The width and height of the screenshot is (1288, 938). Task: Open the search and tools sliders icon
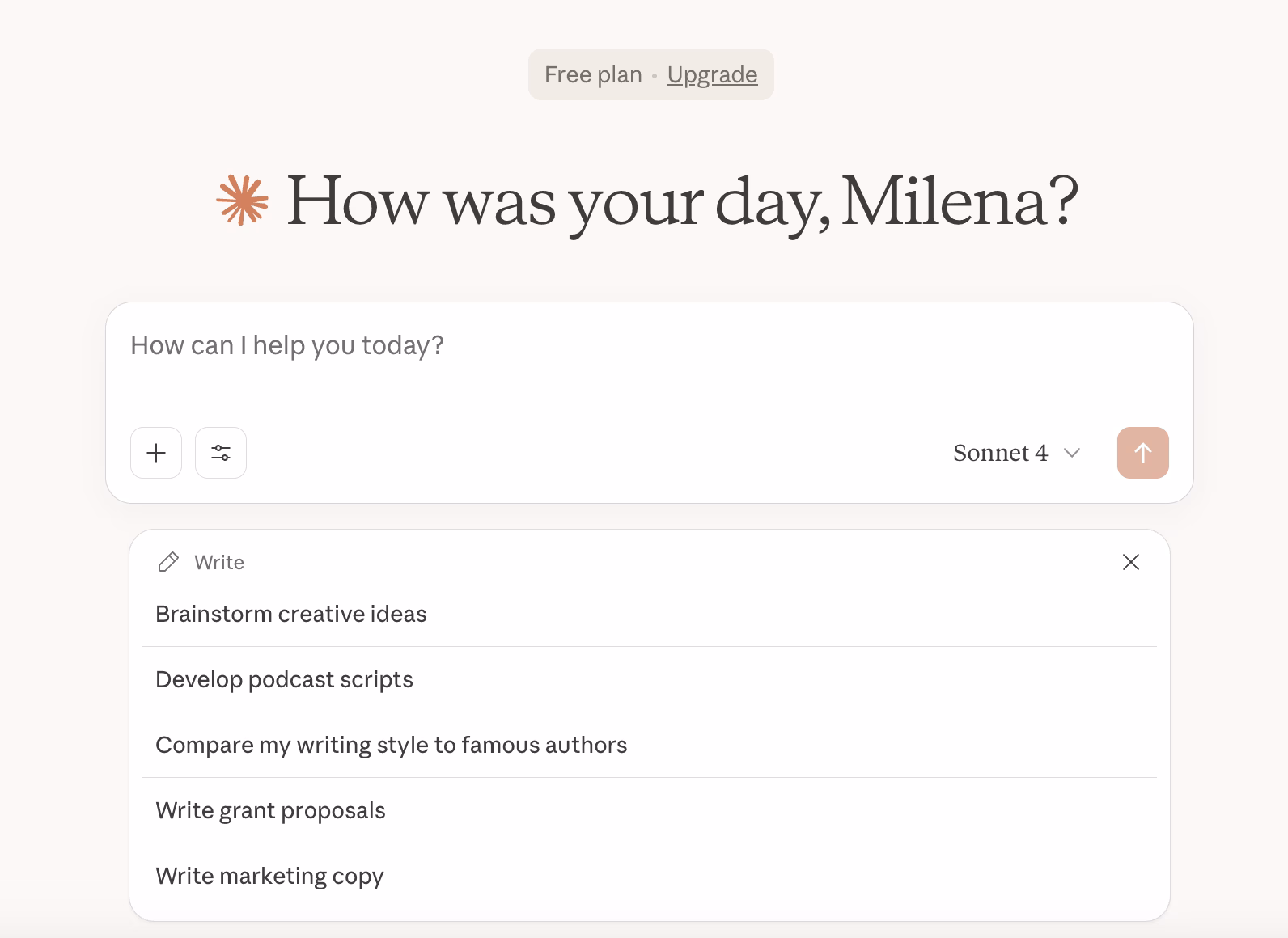[221, 453]
